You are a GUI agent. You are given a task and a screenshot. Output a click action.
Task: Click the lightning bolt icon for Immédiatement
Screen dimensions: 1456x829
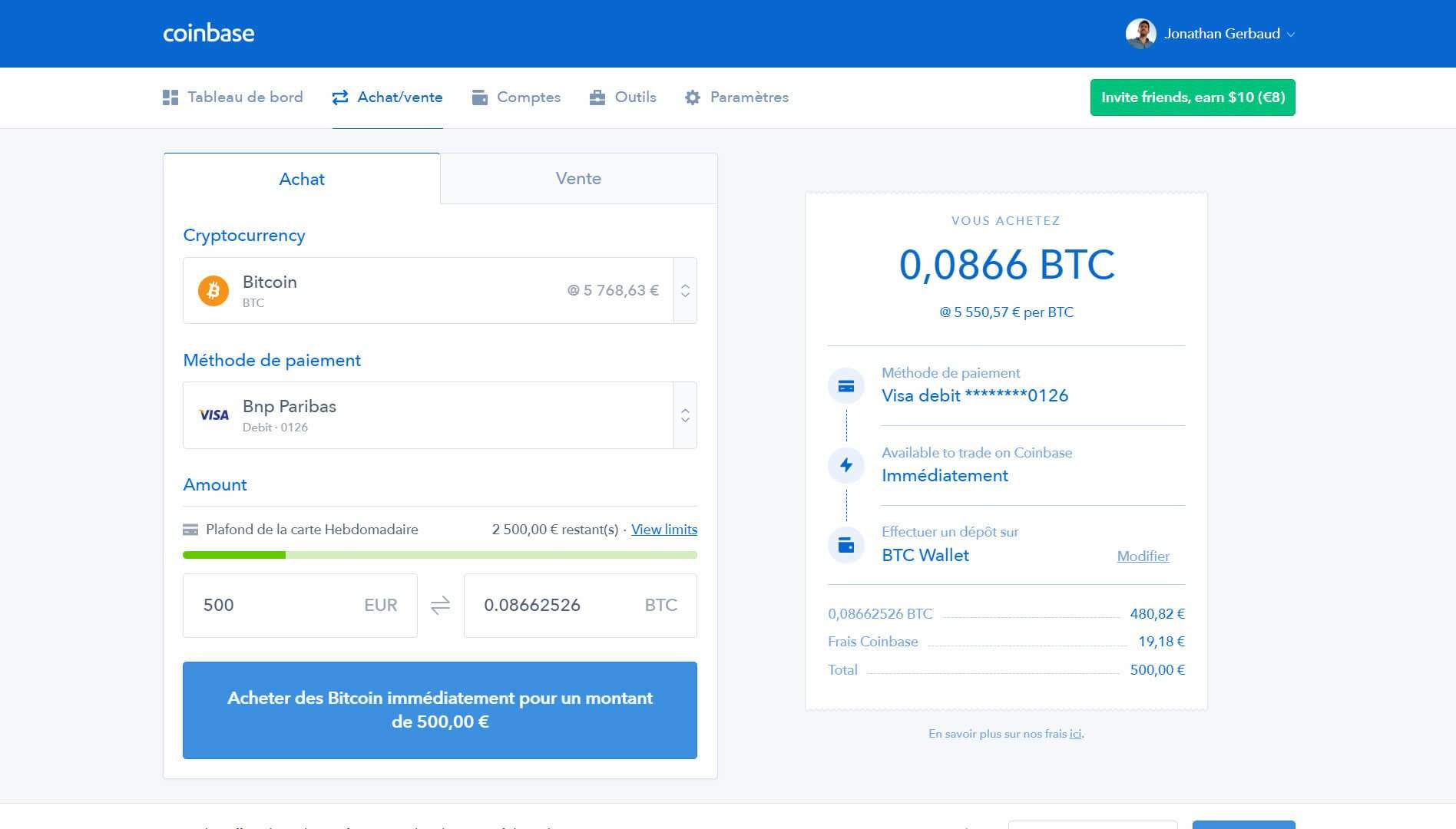point(846,465)
